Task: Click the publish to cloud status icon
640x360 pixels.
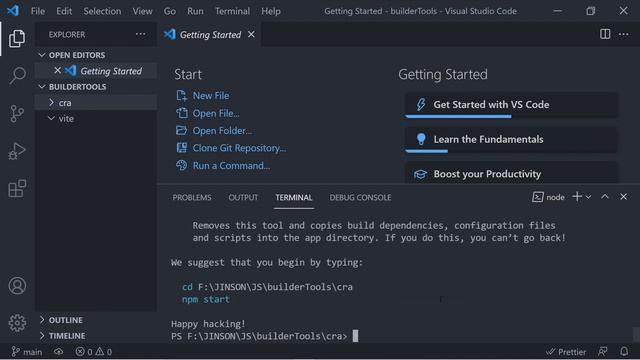Action: (x=59, y=351)
